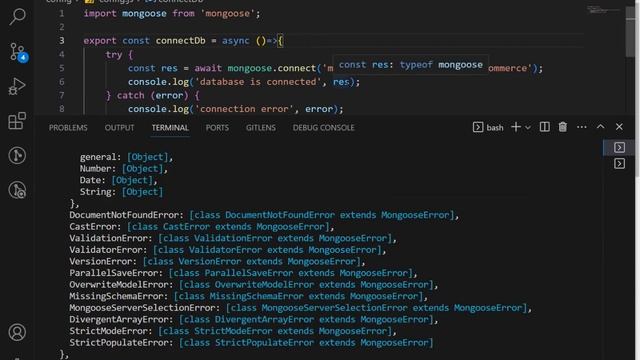Click 'ValidationError:' terminal line
This screenshot has width=640, height=360.
[233, 238]
